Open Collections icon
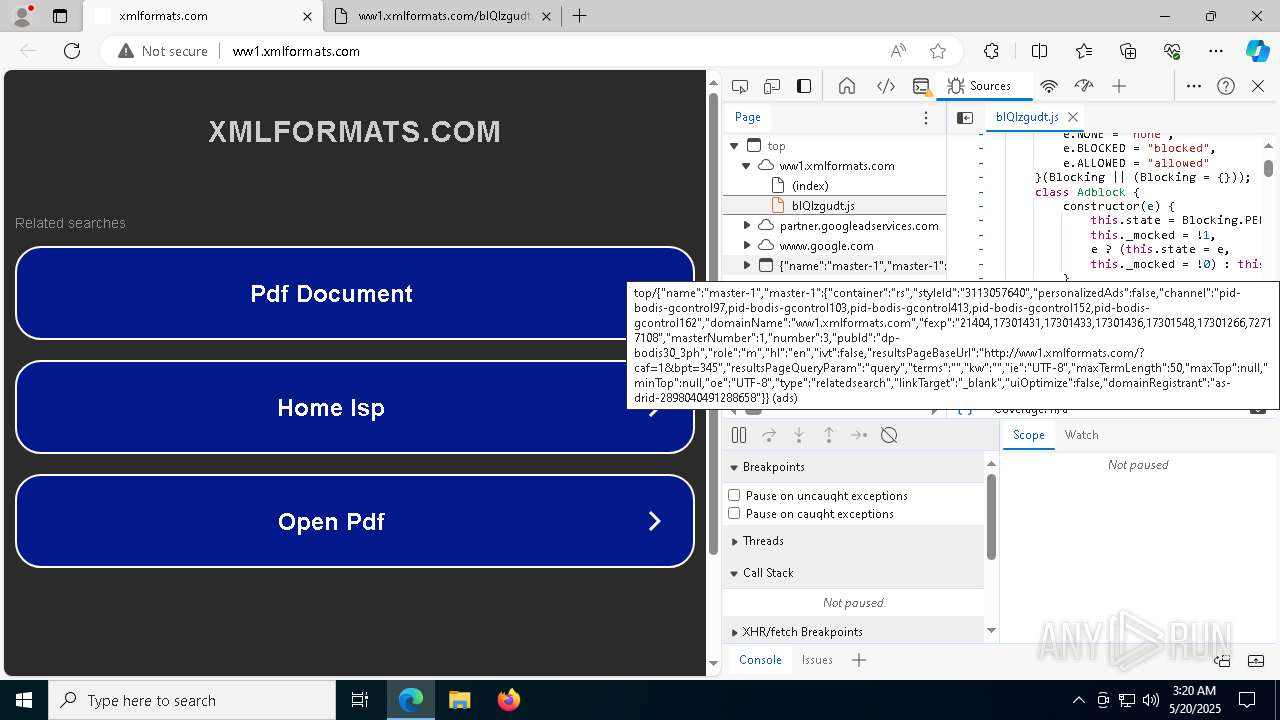This screenshot has height=720, width=1280. [1128, 51]
